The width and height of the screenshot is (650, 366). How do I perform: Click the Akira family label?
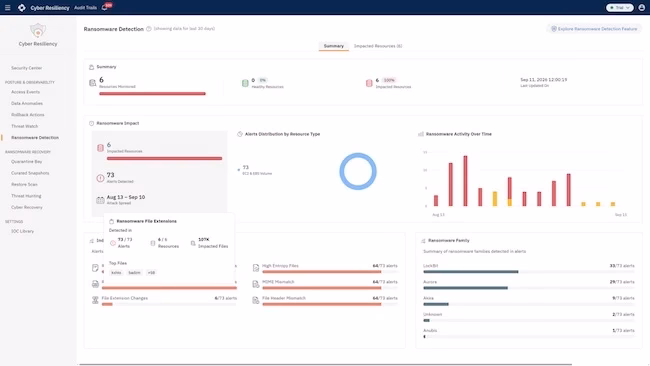(x=428, y=298)
